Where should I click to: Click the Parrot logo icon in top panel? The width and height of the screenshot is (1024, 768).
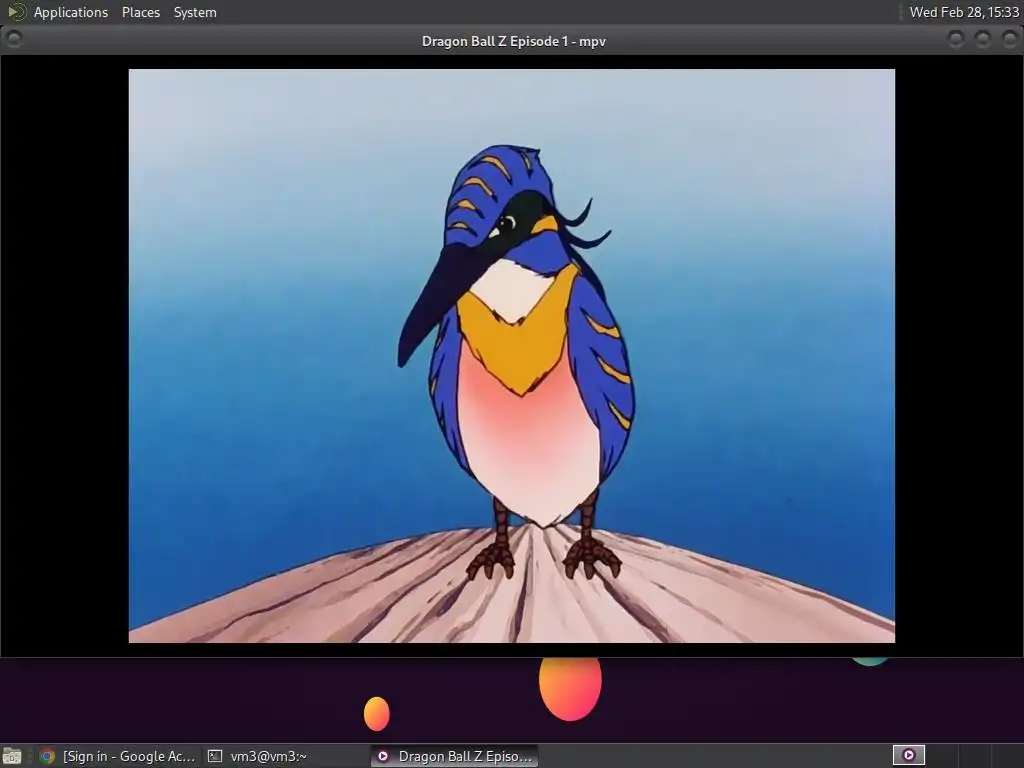coord(16,12)
